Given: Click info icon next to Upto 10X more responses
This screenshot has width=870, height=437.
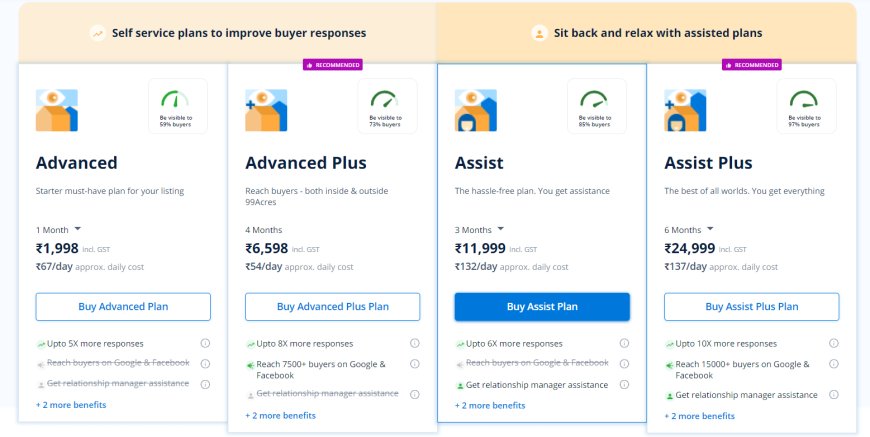Looking at the screenshot, I should point(834,344).
